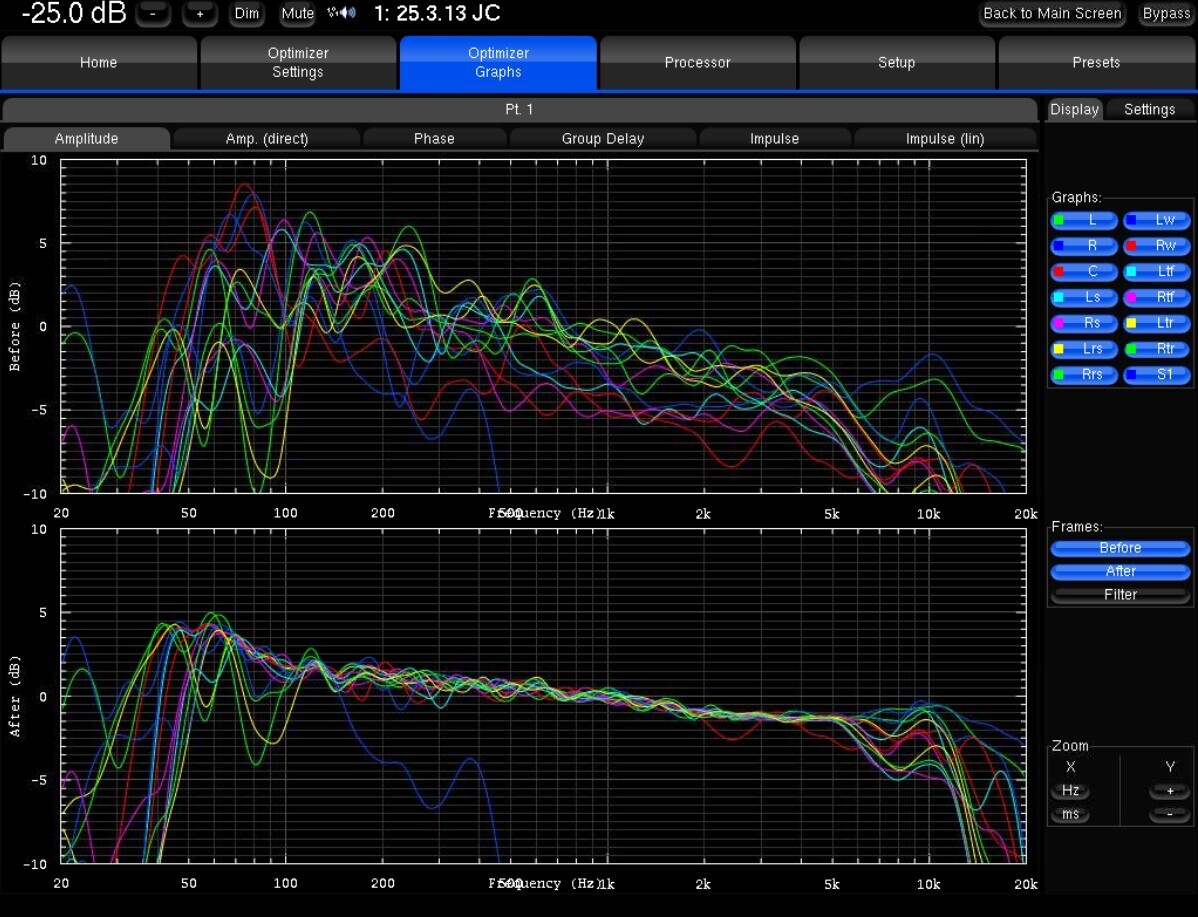Image resolution: width=1198 pixels, height=917 pixels.
Task: Zoom out Y axis with minus button
Action: tap(1169, 814)
